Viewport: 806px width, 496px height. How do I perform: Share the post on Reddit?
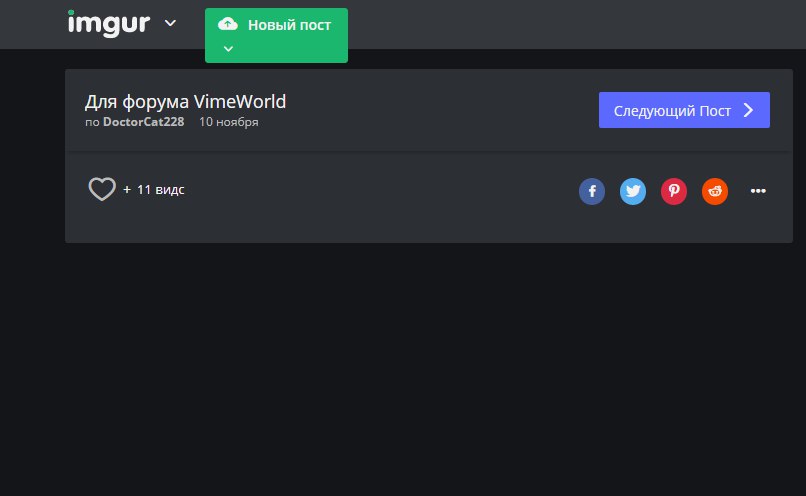click(x=715, y=192)
